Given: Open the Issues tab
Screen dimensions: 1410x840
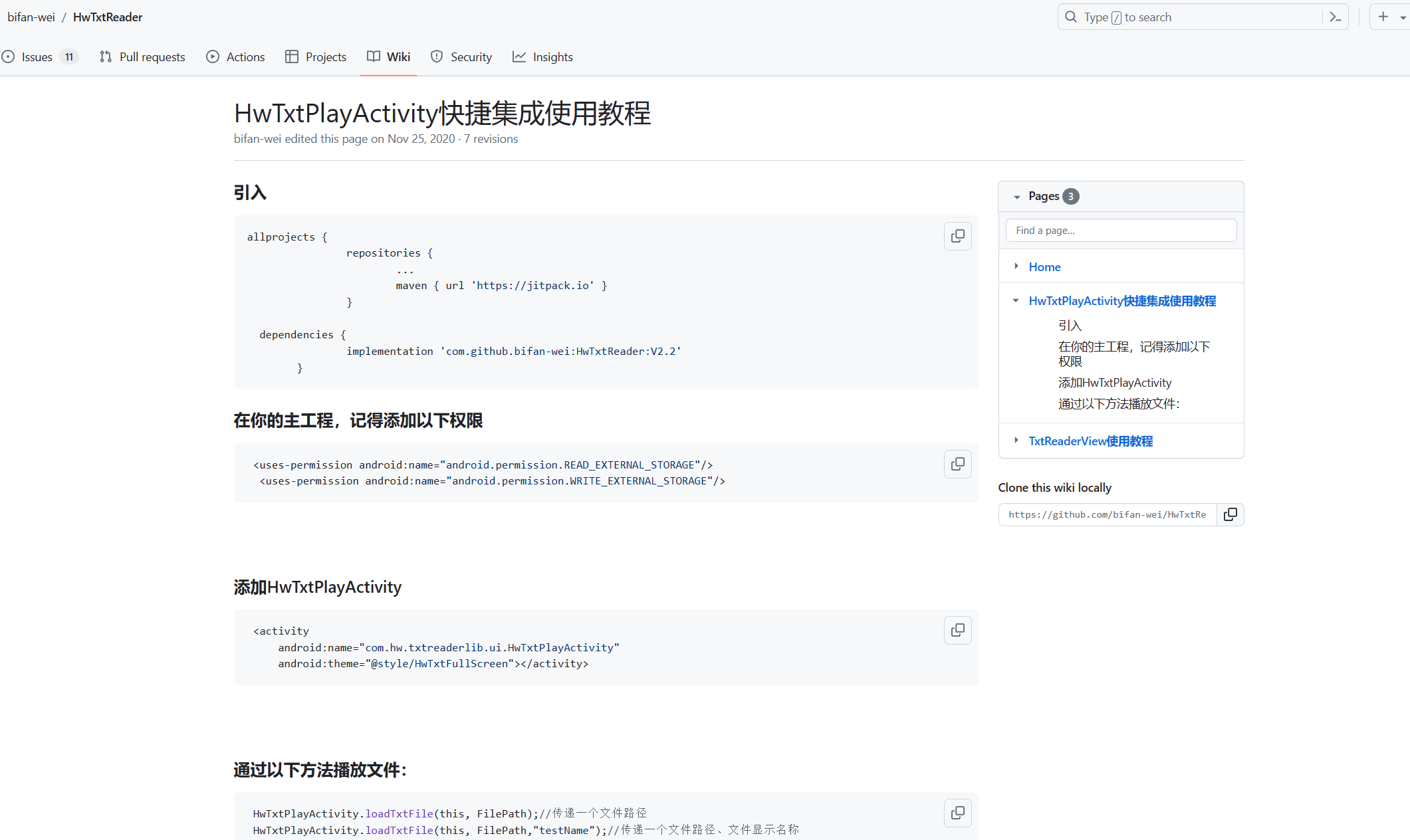Looking at the screenshot, I should click(x=39, y=57).
